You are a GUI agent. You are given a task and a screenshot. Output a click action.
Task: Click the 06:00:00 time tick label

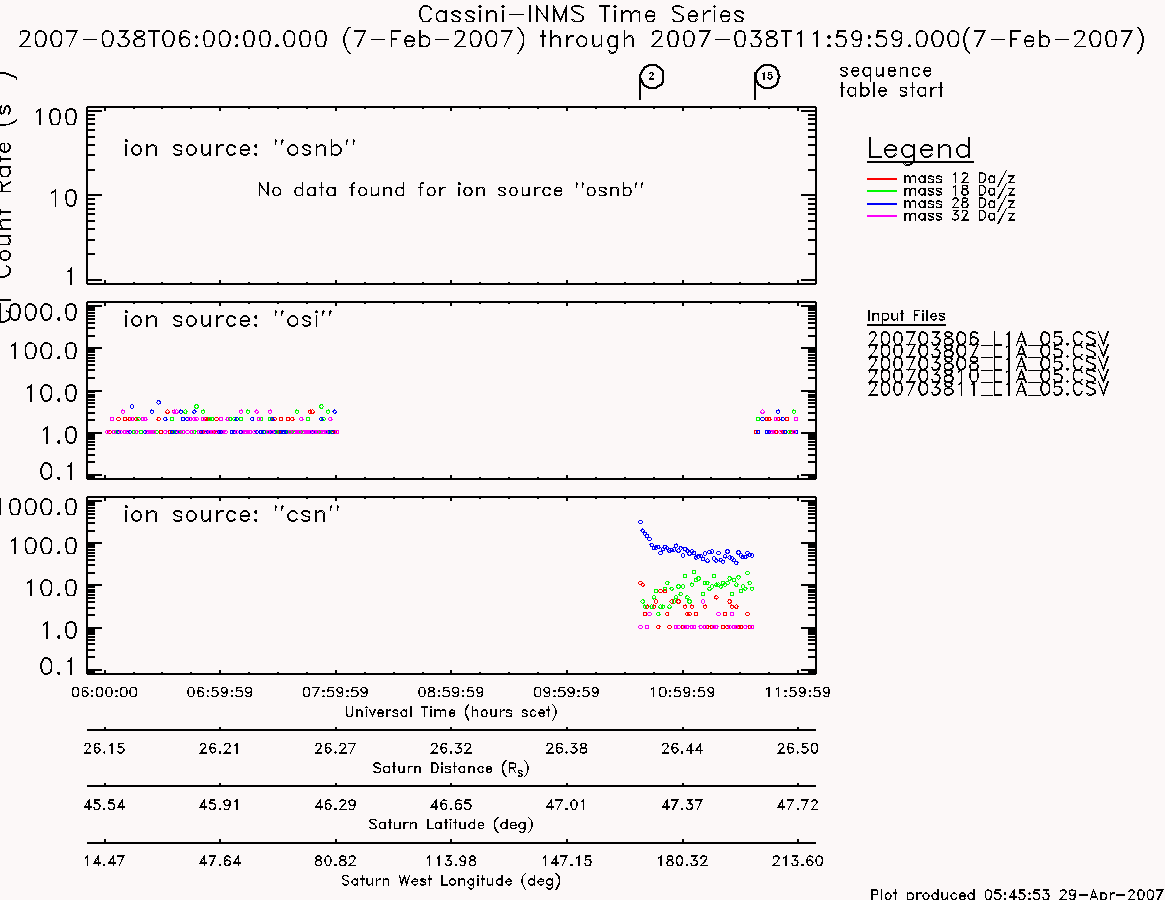tap(104, 692)
